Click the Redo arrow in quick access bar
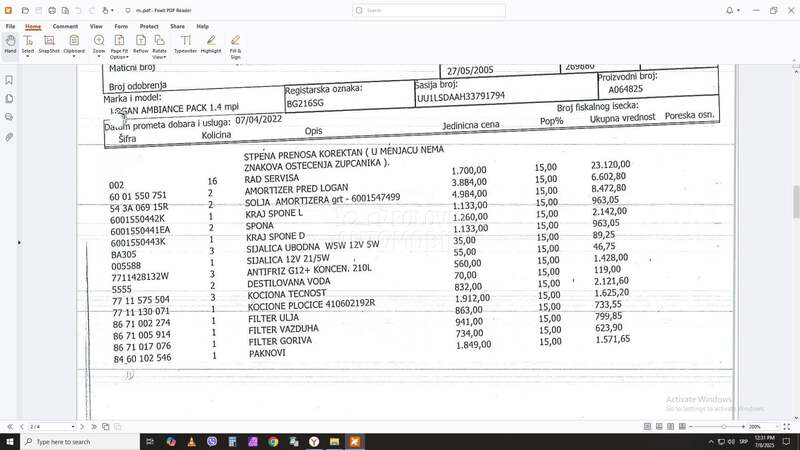This screenshot has width=800, height=450. coord(92,10)
